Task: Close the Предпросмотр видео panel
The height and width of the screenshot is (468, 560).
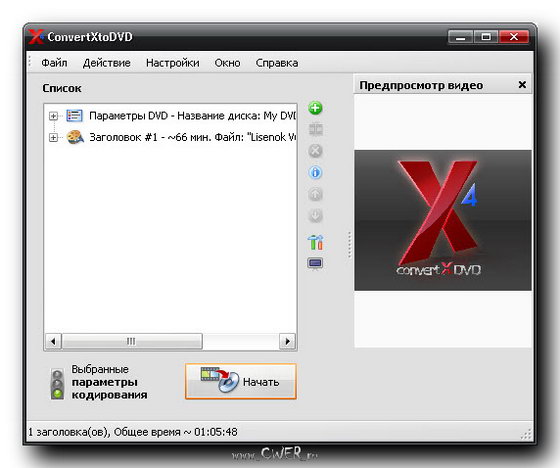Action: 522,85
